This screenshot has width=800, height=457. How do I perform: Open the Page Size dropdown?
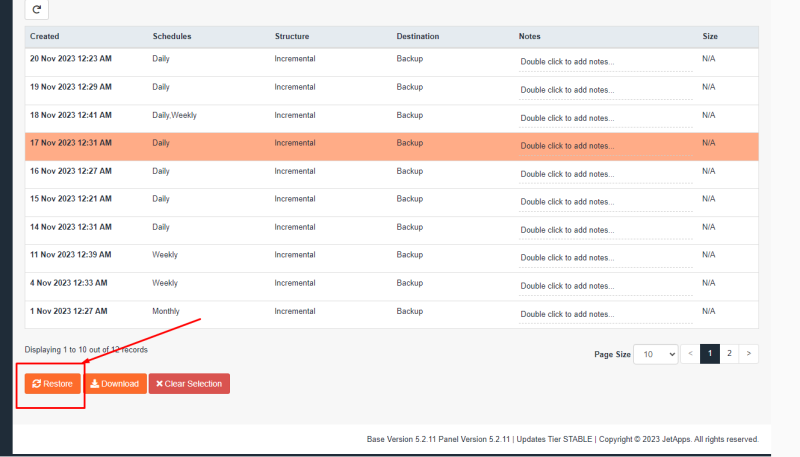point(656,354)
